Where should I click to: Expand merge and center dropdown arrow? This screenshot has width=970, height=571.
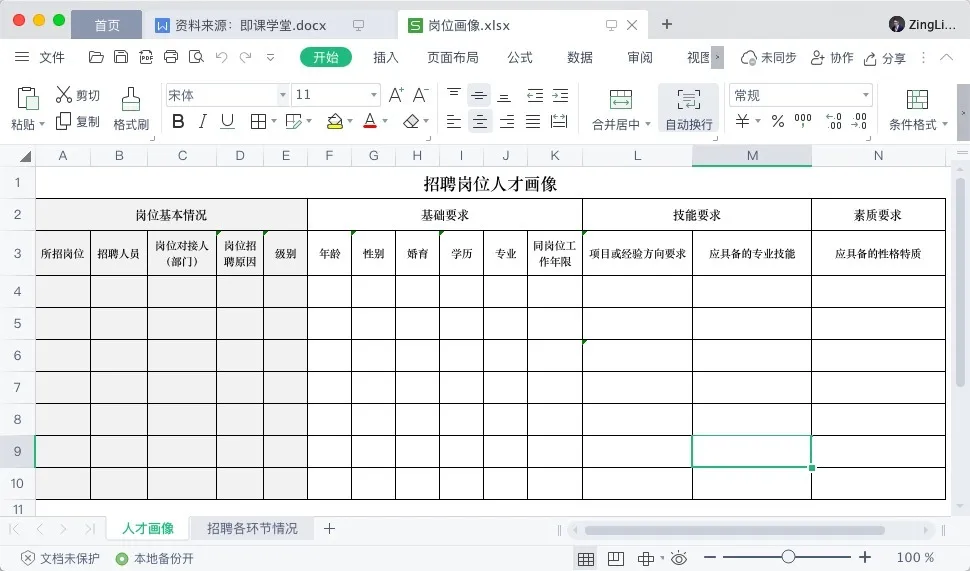click(648, 124)
